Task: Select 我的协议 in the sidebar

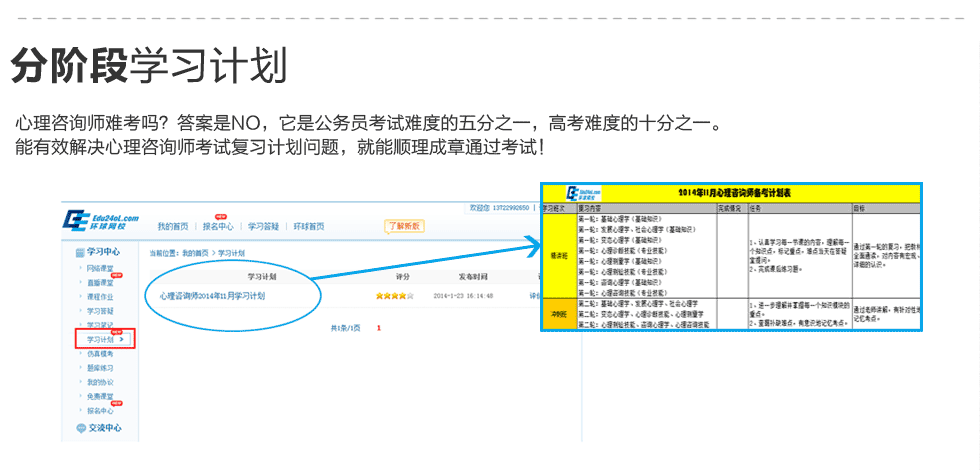Action: click(100, 383)
